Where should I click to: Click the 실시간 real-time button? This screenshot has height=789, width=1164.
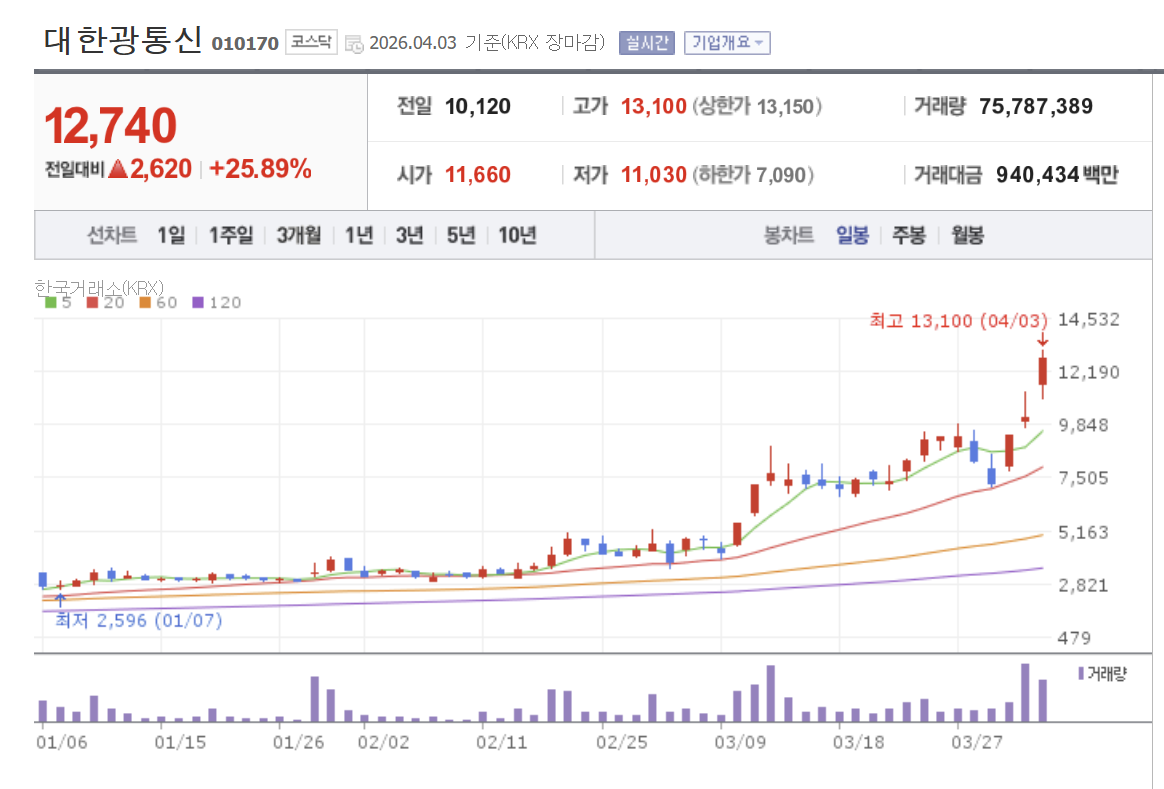click(x=647, y=43)
